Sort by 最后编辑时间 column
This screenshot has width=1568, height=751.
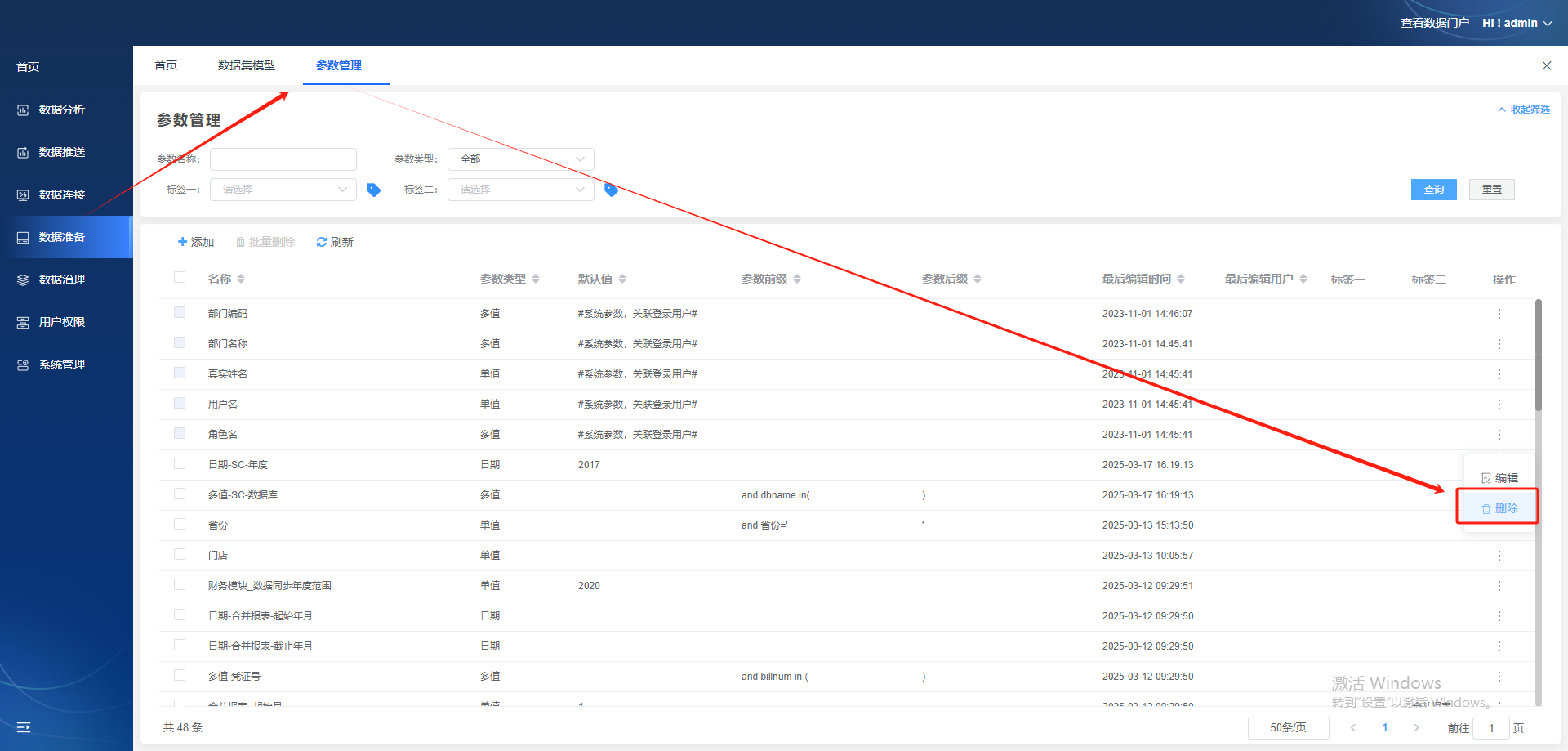coord(1181,279)
